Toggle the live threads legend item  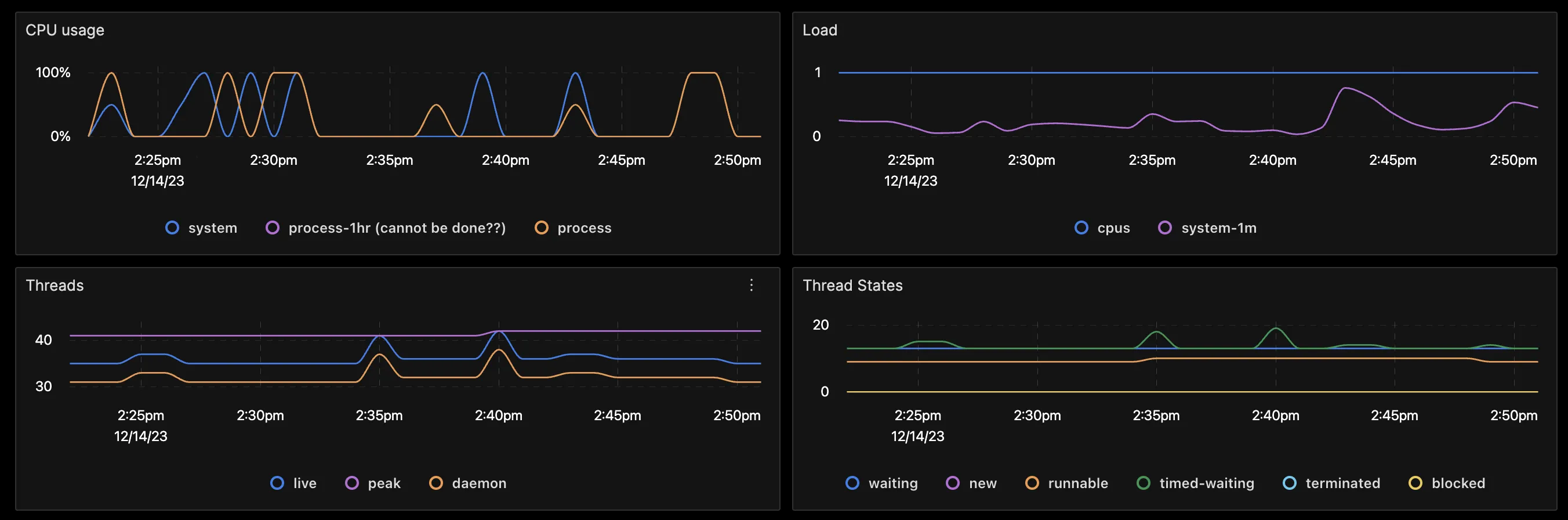coord(293,483)
